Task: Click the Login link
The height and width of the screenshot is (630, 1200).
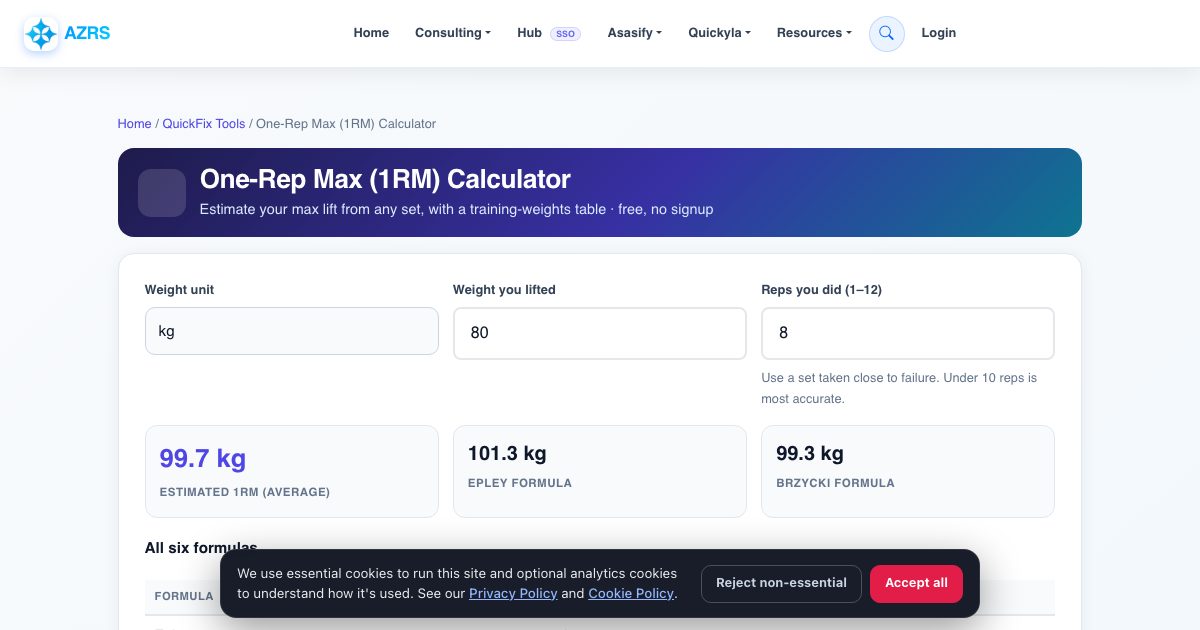Action: pos(938,33)
